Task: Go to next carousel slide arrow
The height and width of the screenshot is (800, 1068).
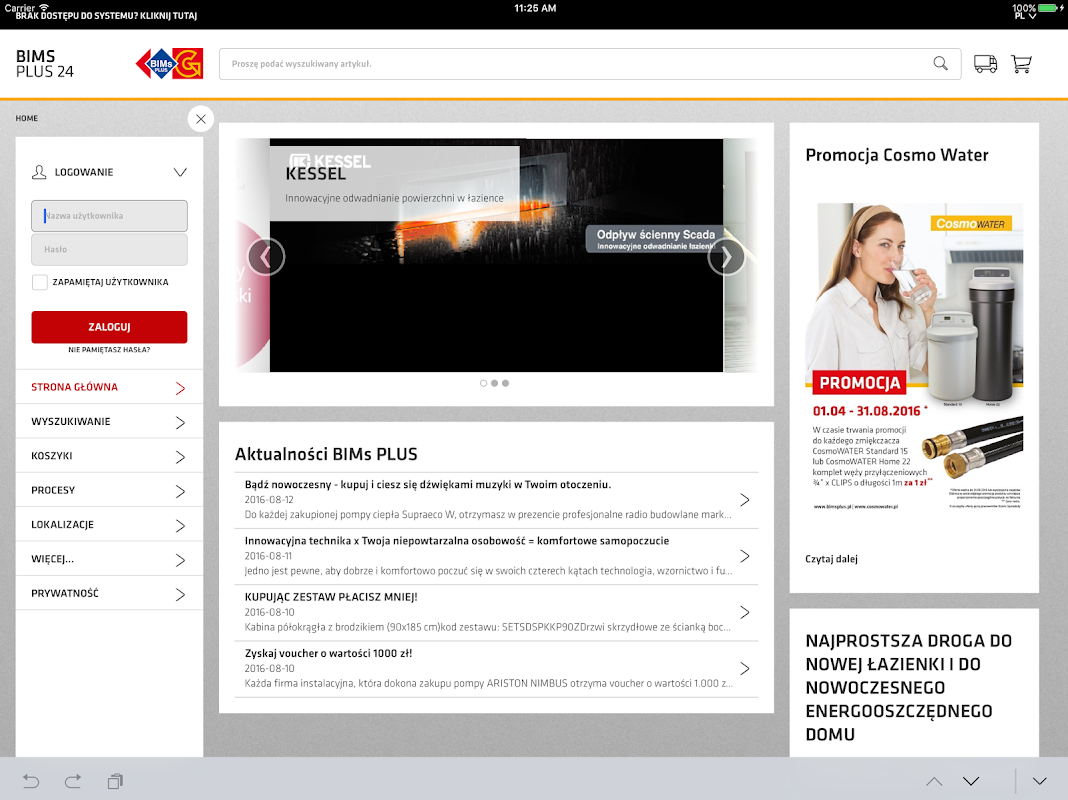Action: pyautogui.click(x=726, y=257)
